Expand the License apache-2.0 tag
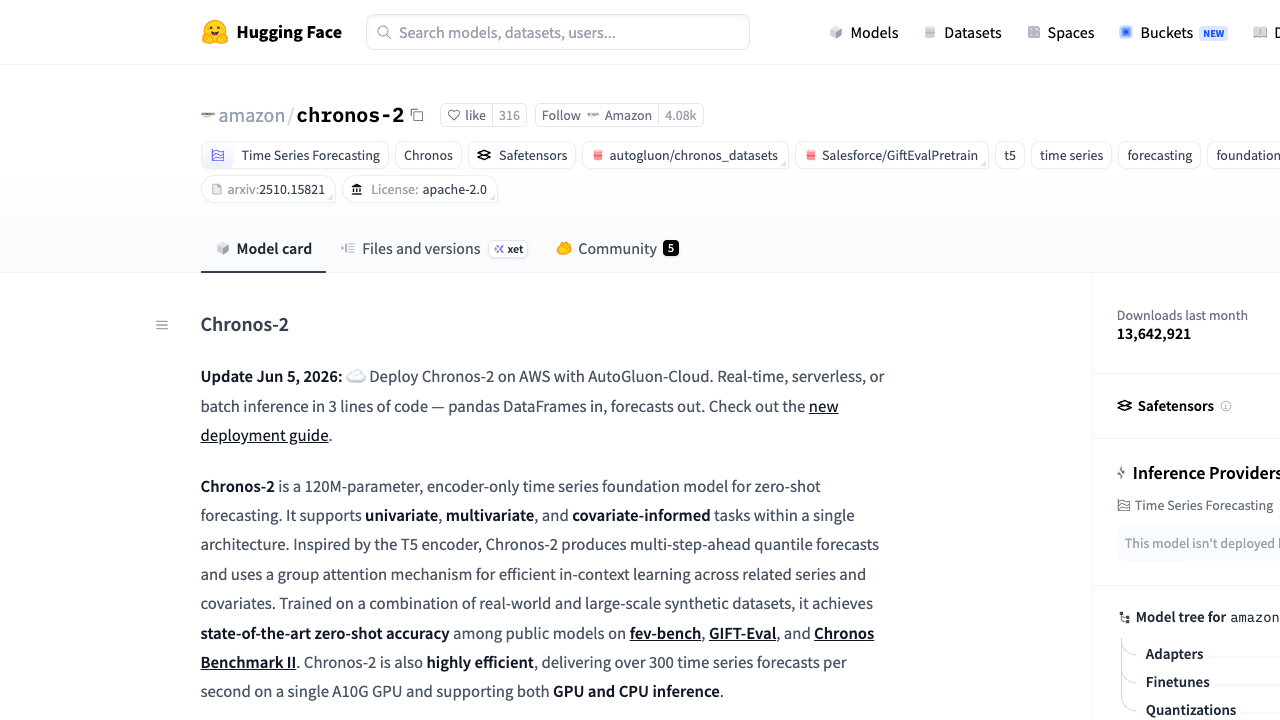 pos(420,189)
